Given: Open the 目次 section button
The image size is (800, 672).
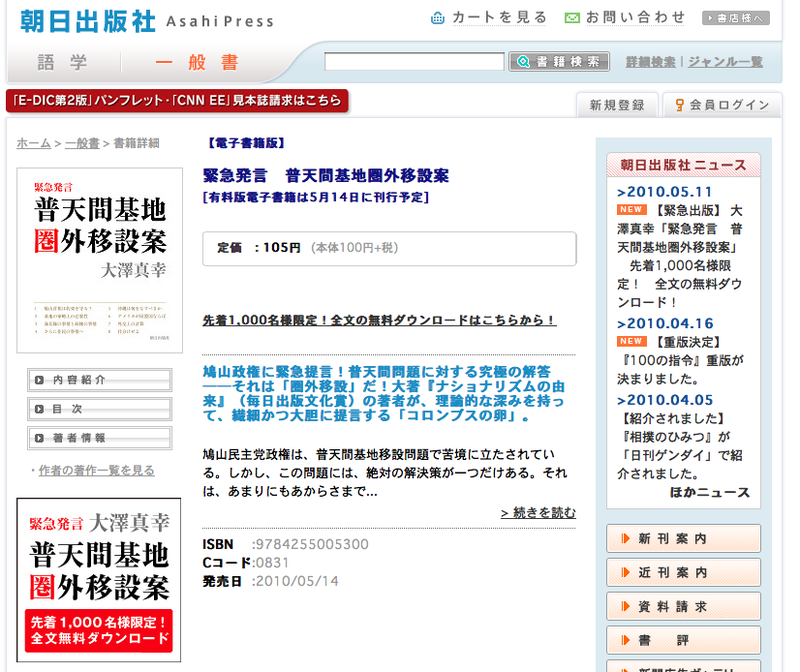Looking at the screenshot, I should (99, 409).
